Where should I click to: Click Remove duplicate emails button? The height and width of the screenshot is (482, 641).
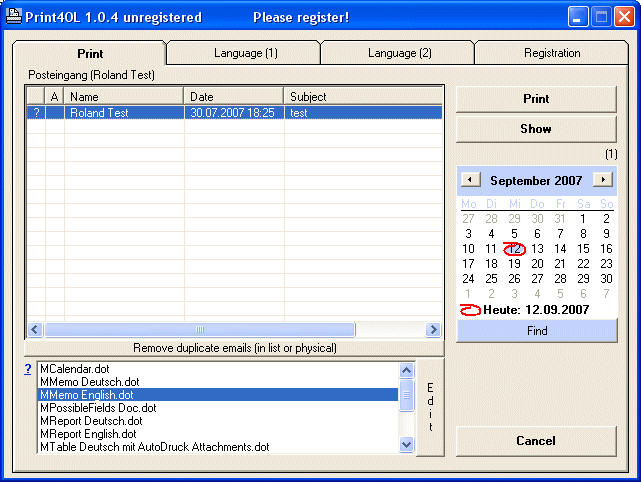[235, 348]
